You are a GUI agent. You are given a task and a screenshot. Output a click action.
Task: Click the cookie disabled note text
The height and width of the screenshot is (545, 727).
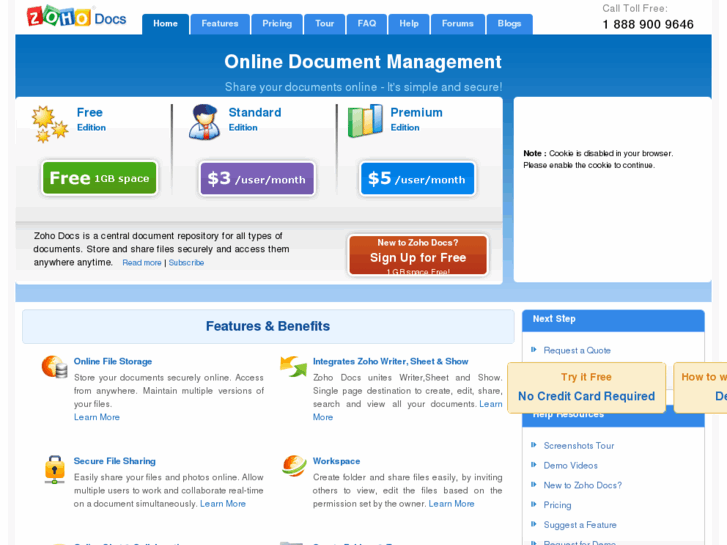click(x=598, y=159)
